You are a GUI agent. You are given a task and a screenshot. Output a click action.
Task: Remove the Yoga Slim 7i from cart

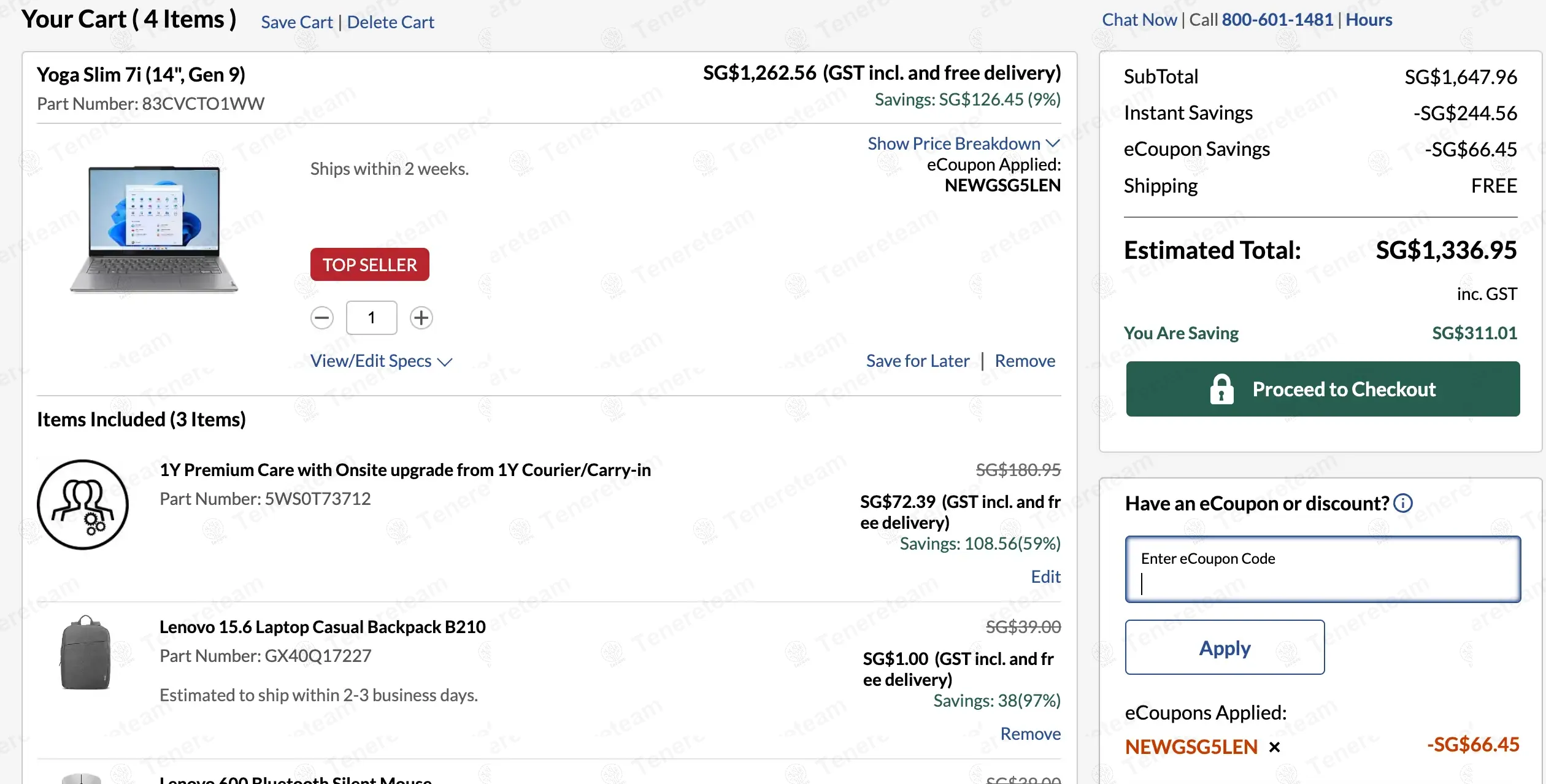[1025, 361]
